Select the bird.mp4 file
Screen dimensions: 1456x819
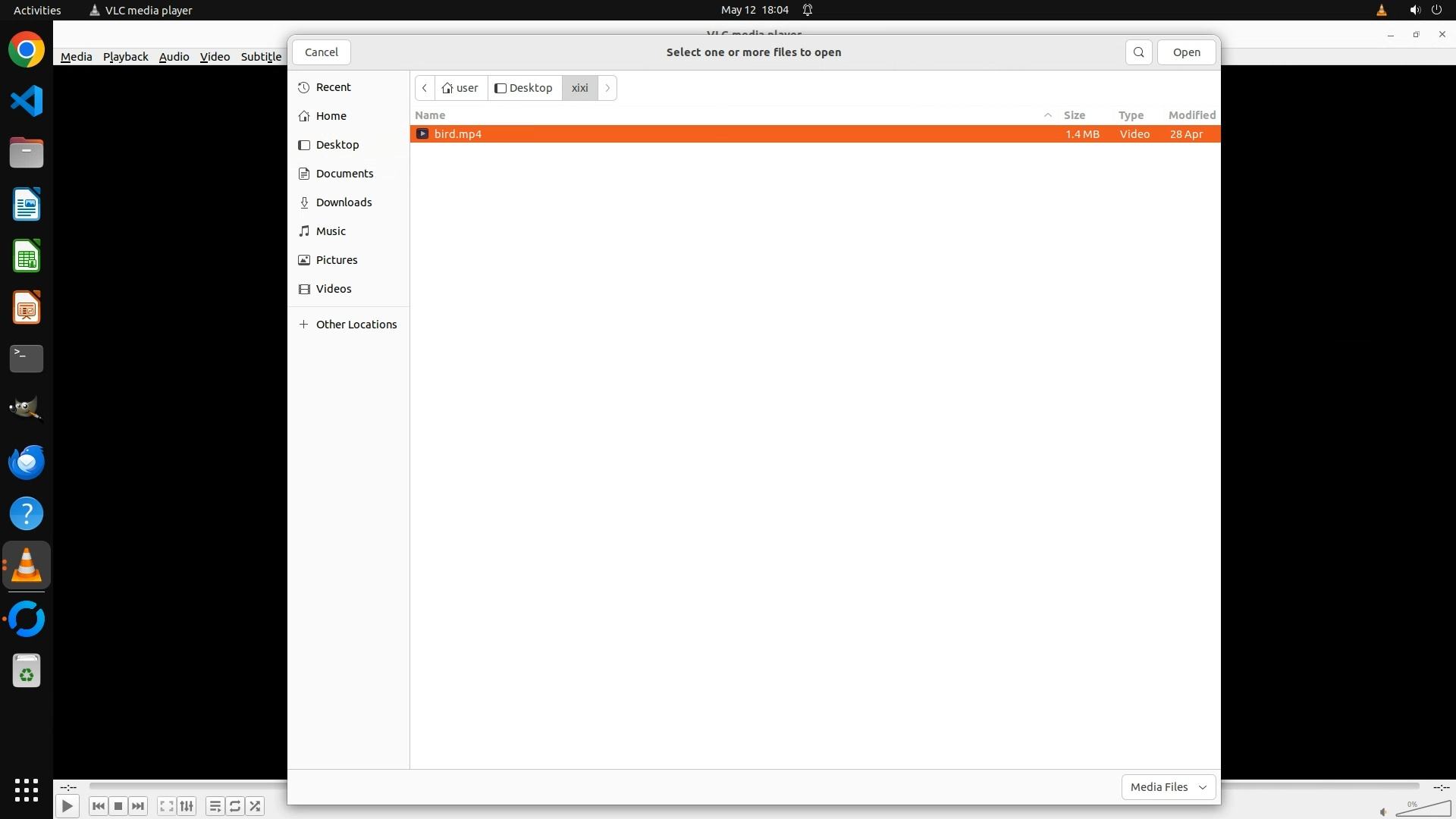click(458, 134)
